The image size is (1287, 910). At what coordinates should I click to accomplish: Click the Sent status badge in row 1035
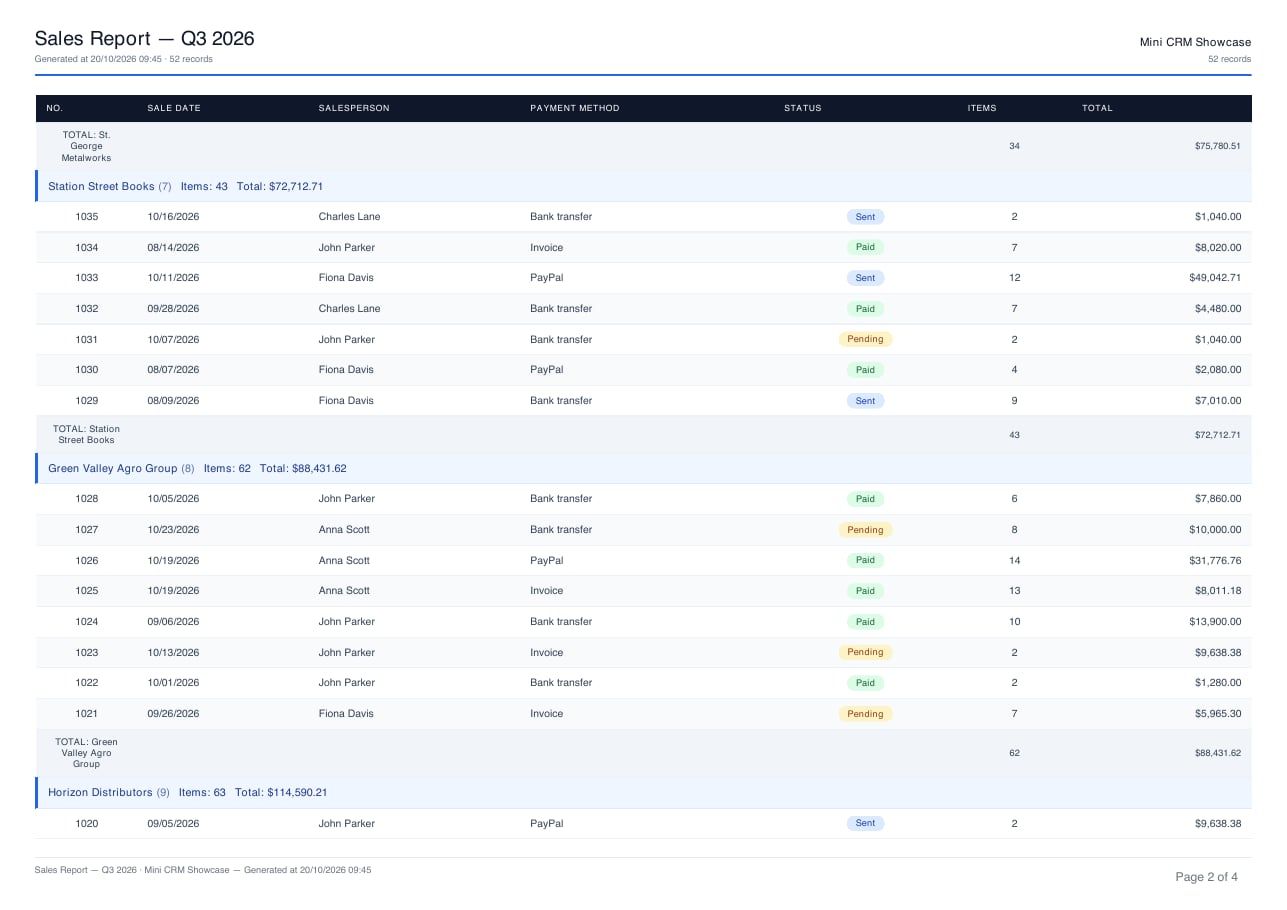[x=865, y=217]
